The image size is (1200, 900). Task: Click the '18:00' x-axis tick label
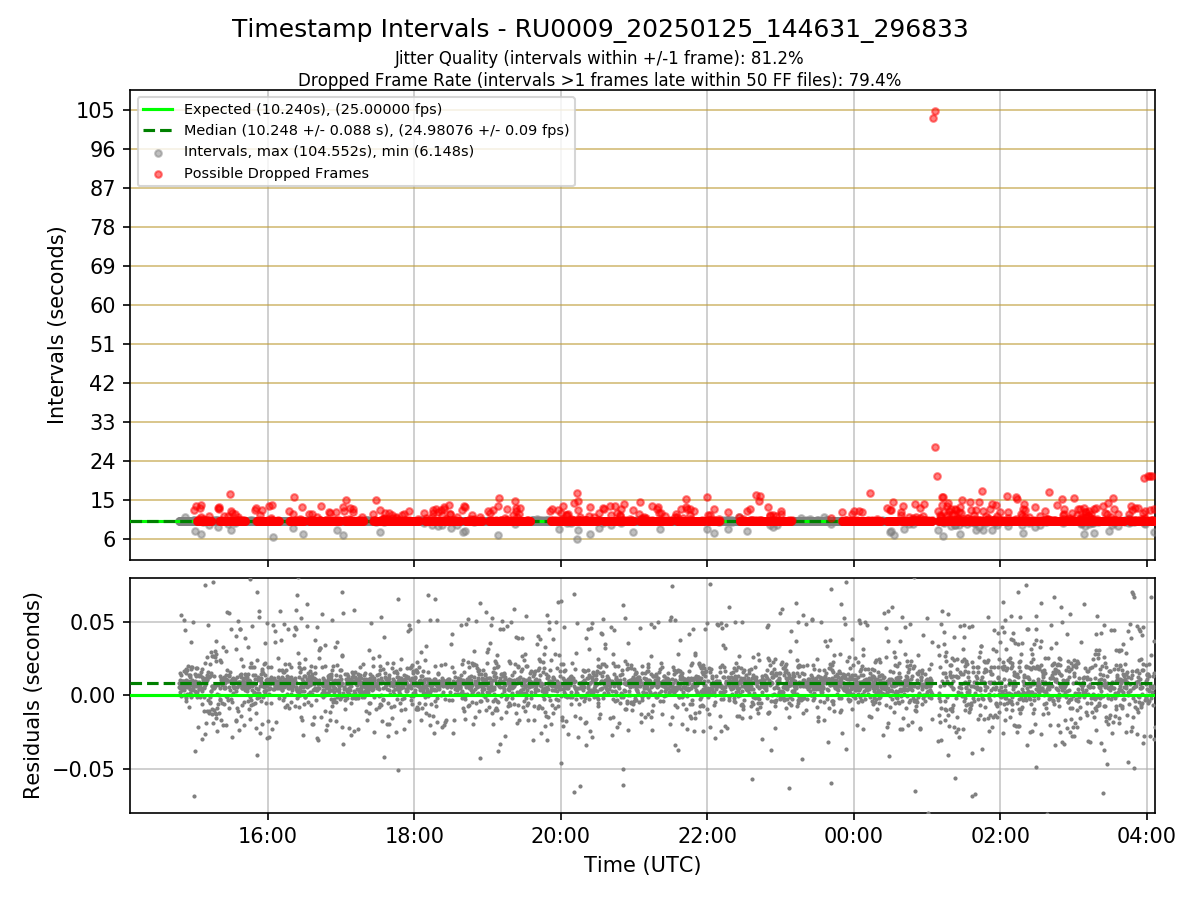click(x=414, y=836)
